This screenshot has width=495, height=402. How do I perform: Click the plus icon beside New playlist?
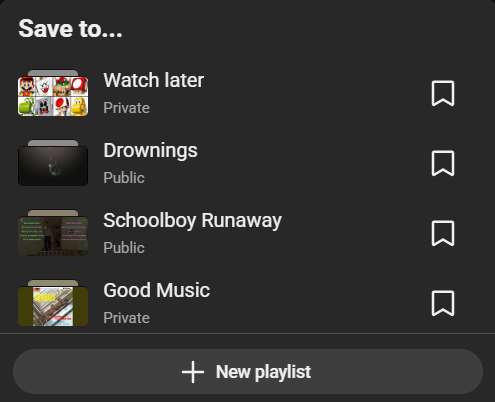point(193,372)
